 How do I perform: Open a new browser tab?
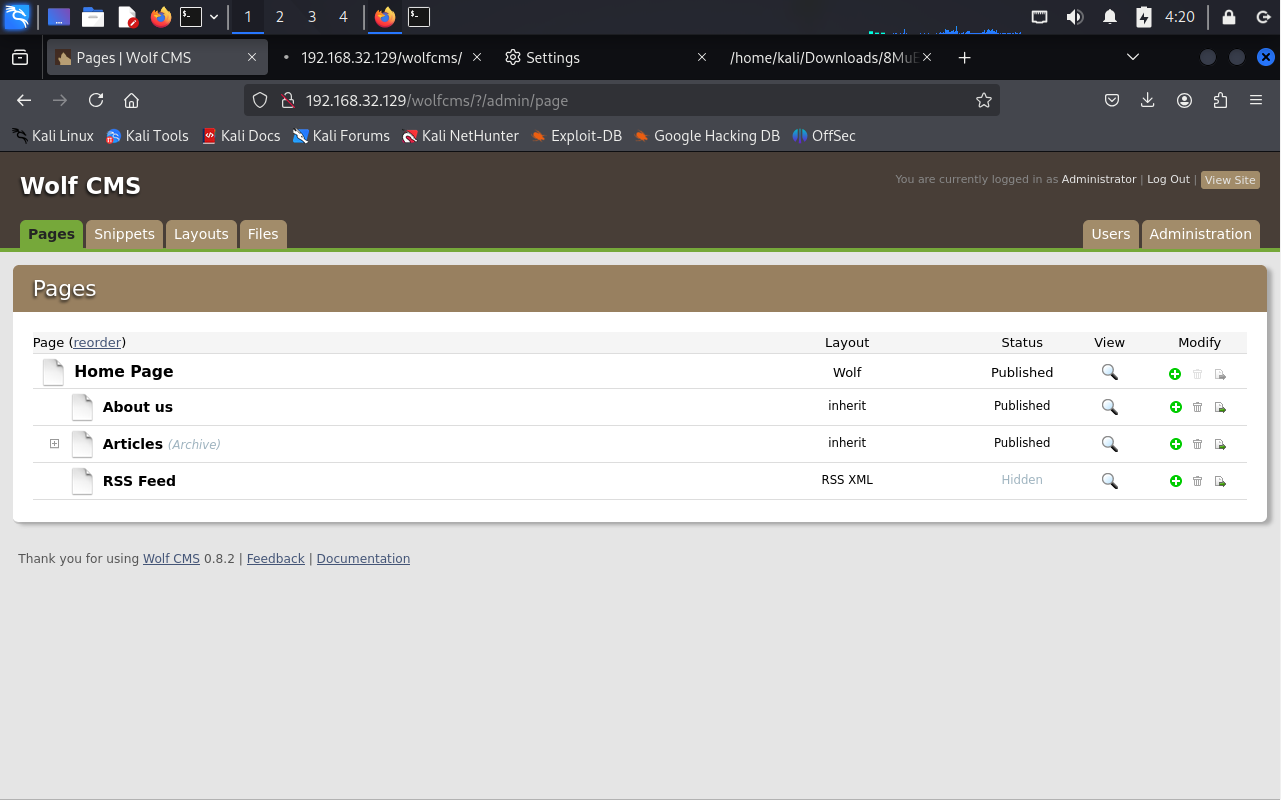coord(964,58)
